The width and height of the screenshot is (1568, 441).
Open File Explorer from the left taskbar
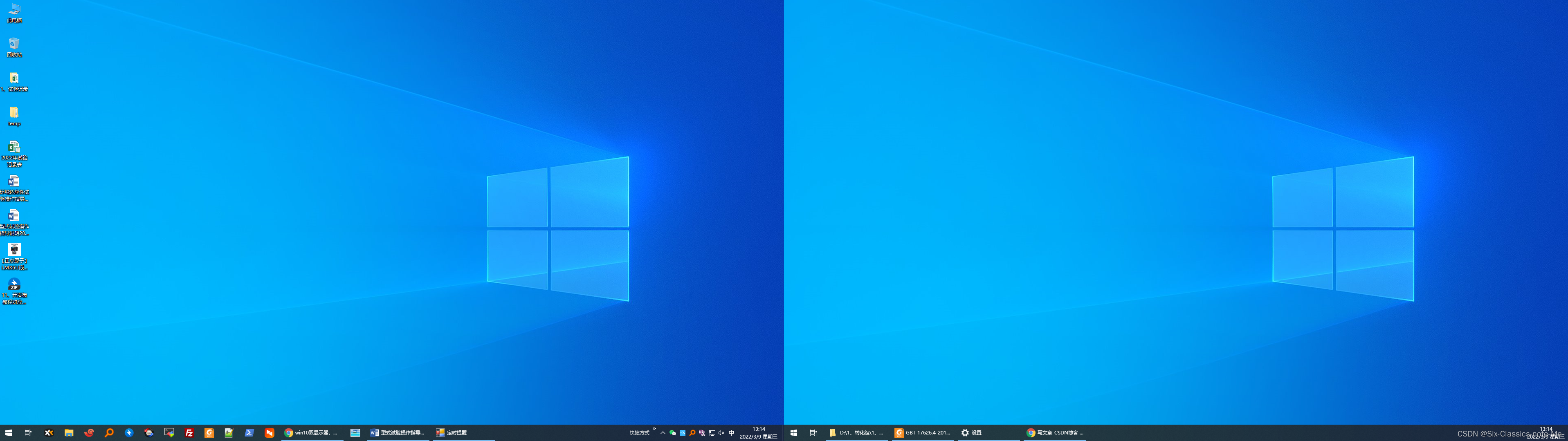point(69,432)
